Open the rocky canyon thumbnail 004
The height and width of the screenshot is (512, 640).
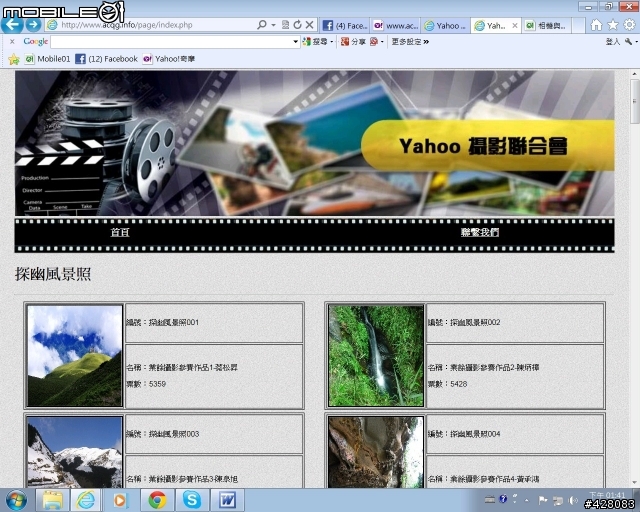click(x=376, y=452)
